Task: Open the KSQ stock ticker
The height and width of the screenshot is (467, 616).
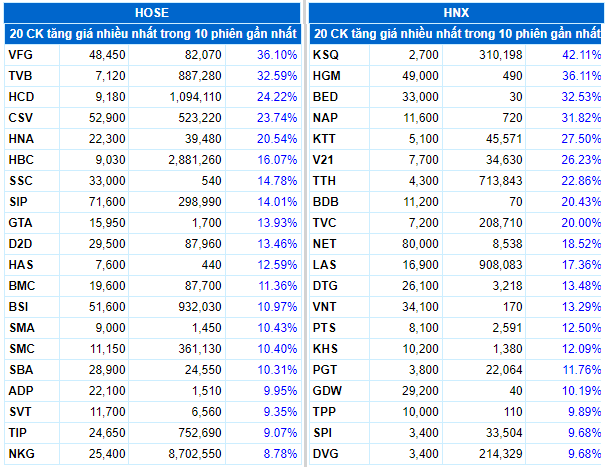Action: click(325, 55)
